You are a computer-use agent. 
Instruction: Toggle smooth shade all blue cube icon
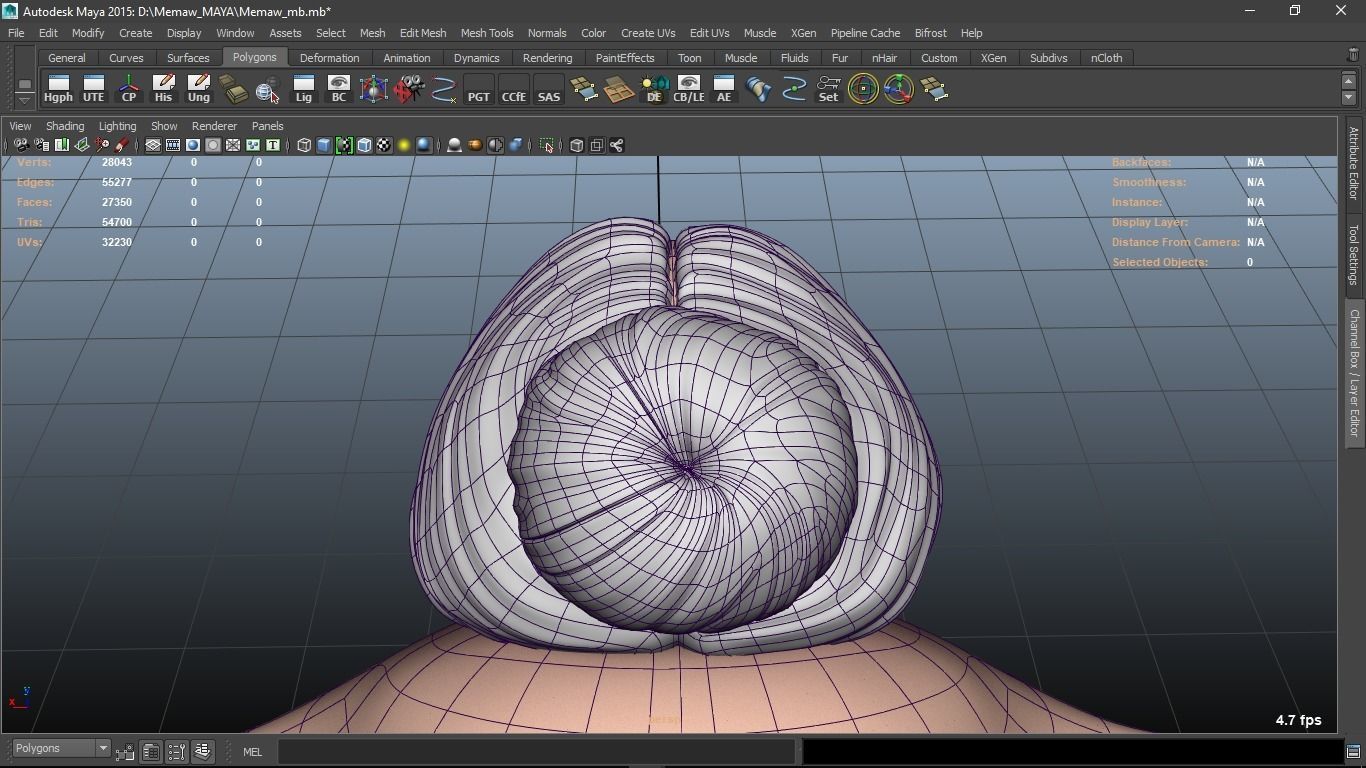click(324, 145)
